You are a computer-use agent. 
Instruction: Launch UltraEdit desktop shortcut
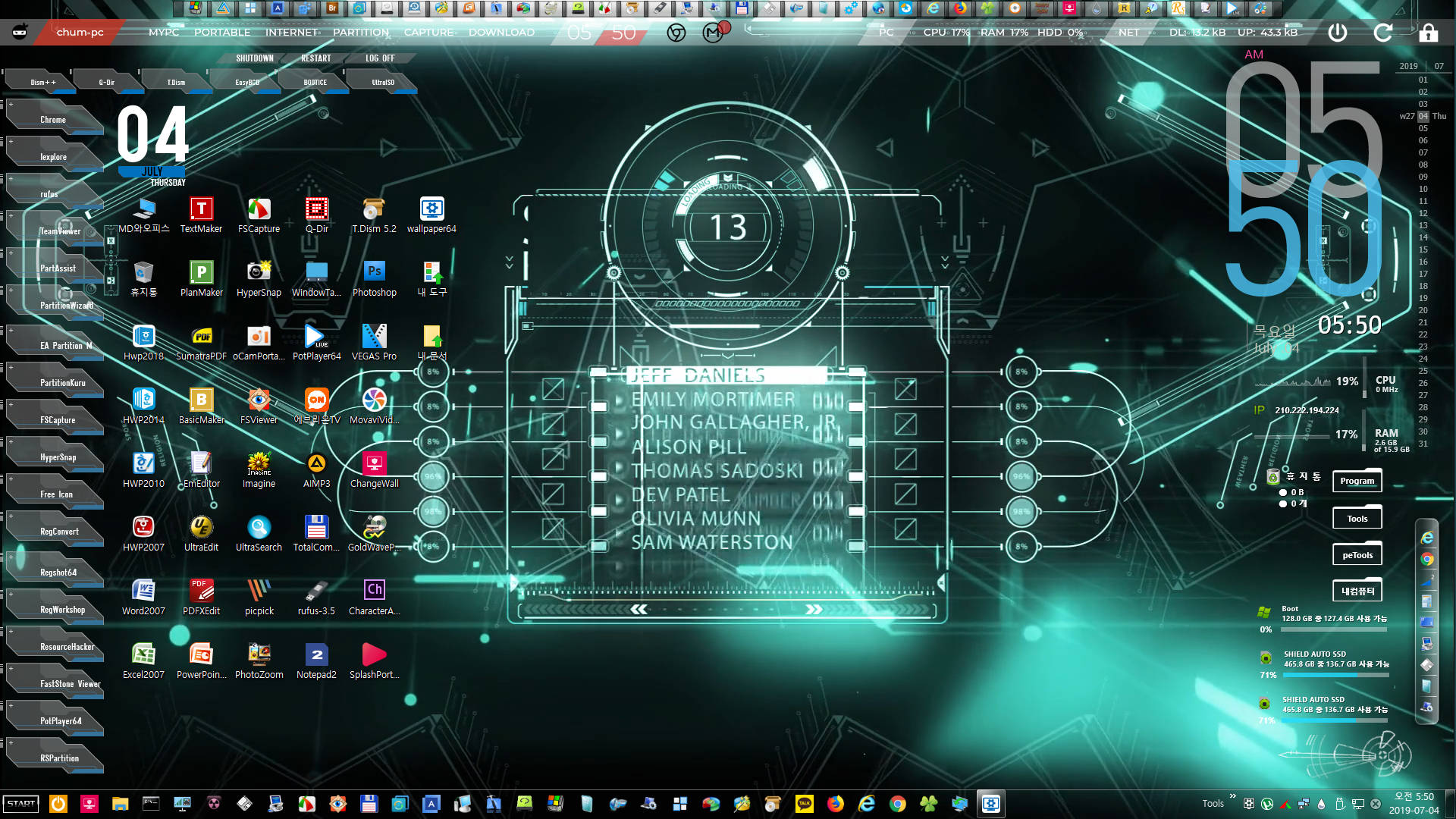[201, 533]
